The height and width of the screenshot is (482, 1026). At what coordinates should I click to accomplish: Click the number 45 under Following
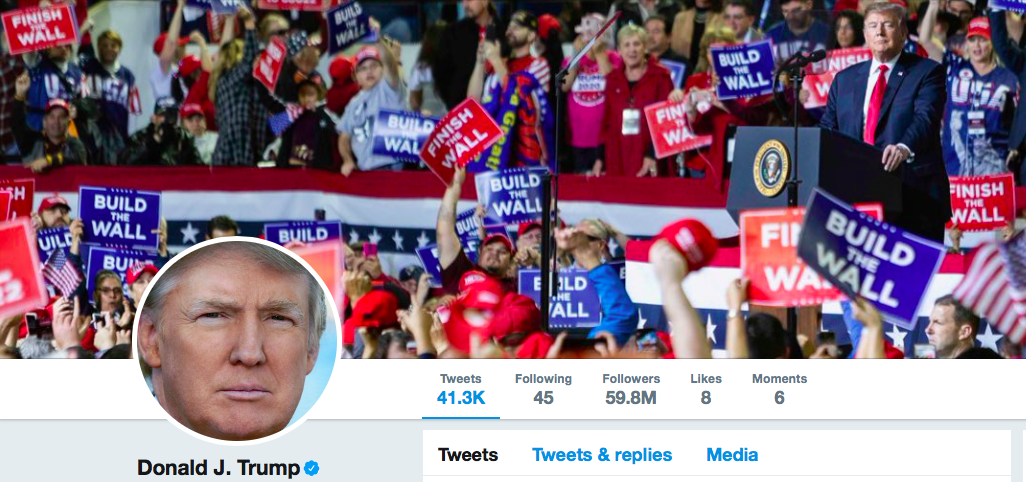(x=543, y=397)
